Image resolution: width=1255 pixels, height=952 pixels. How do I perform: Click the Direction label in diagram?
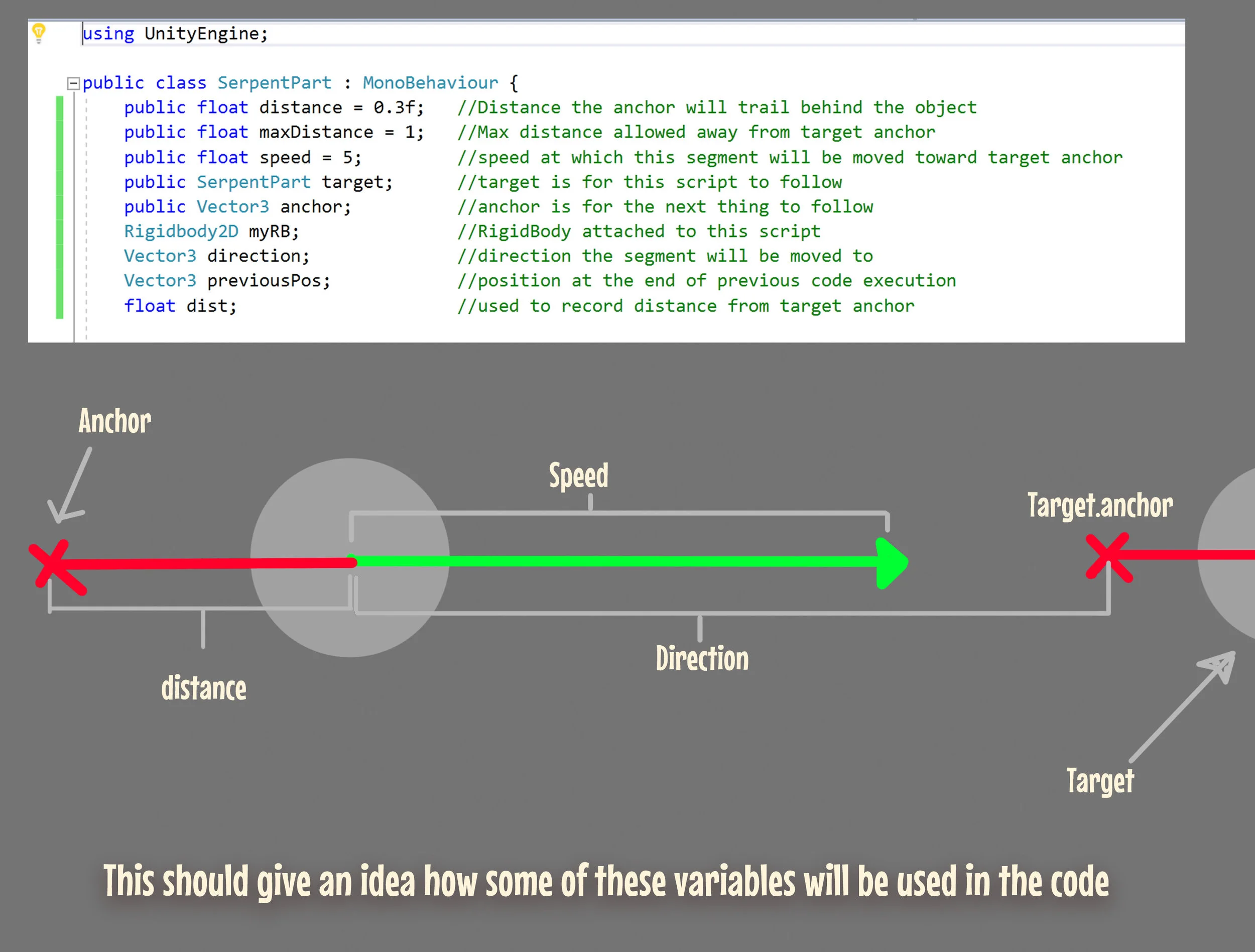pyautogui.click(x=702, y=659)
